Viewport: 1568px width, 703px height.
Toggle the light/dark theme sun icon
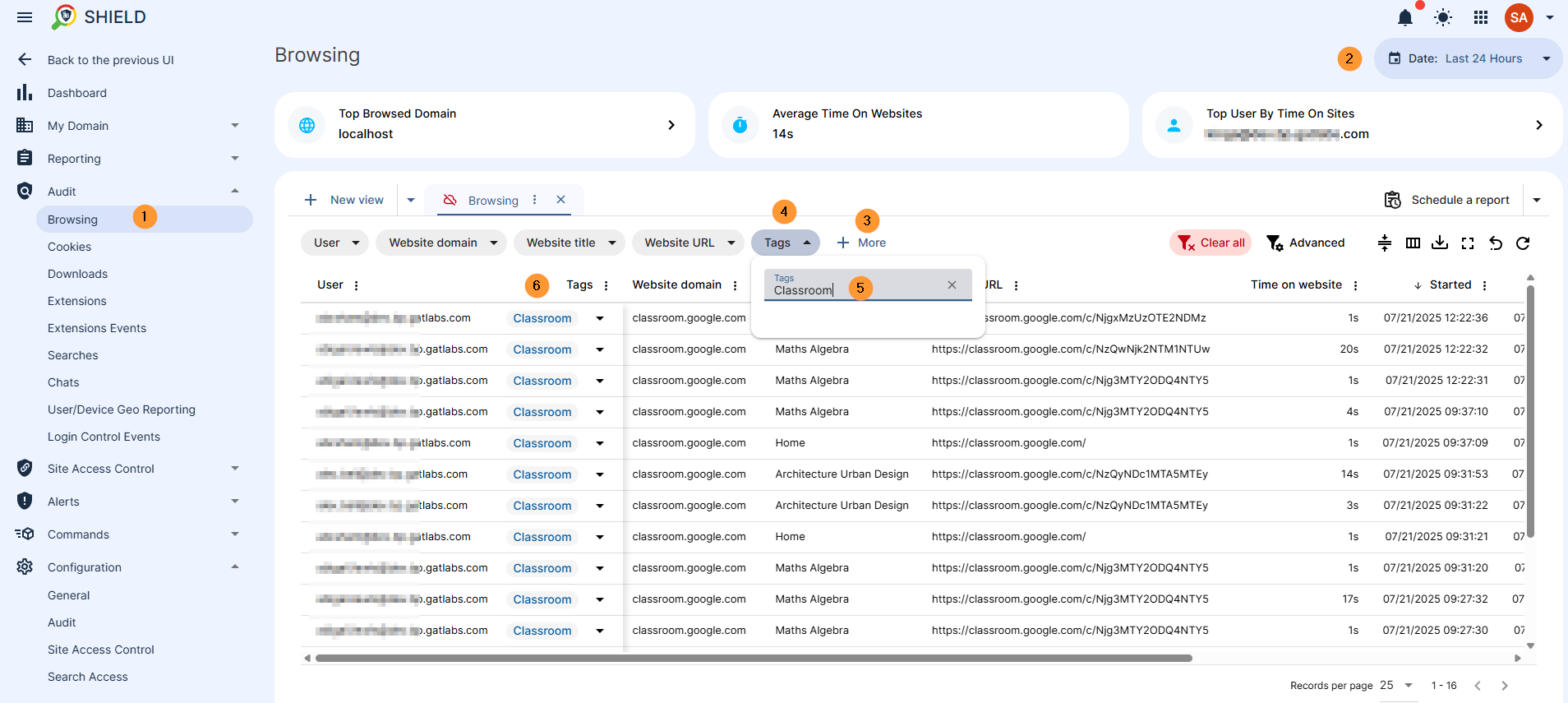[x=1443, y=17]
